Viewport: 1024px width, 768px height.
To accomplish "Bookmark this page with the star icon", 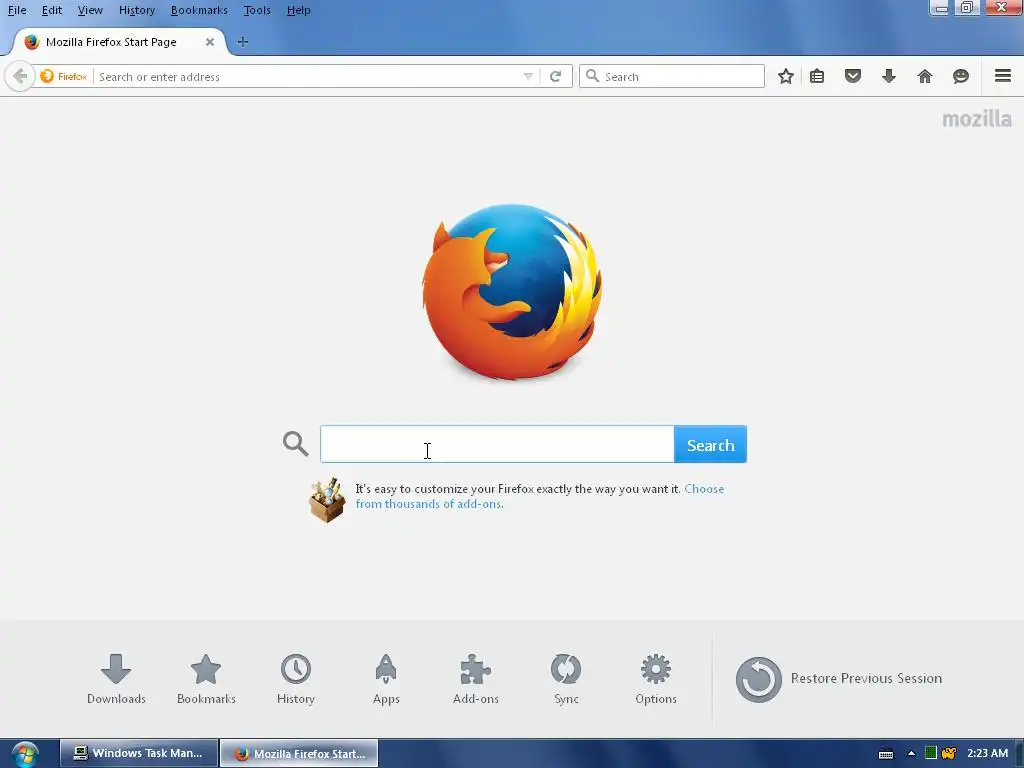I will click(786, 76).
